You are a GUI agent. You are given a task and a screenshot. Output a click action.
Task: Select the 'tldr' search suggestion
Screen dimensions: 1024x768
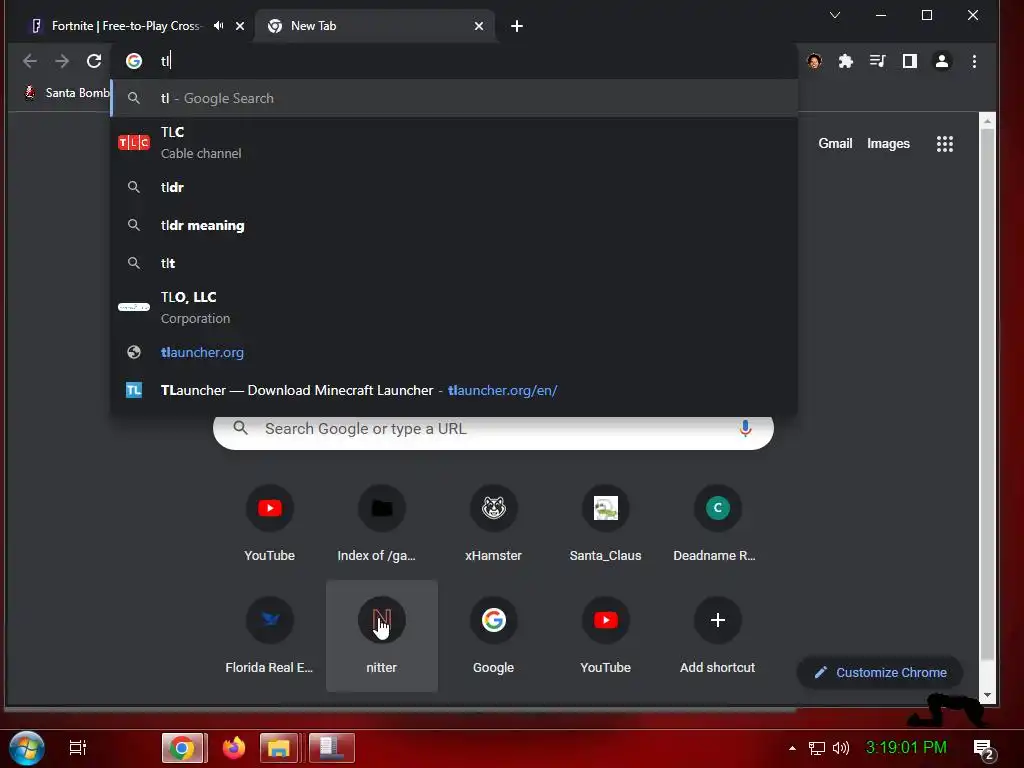coord(455,187)
